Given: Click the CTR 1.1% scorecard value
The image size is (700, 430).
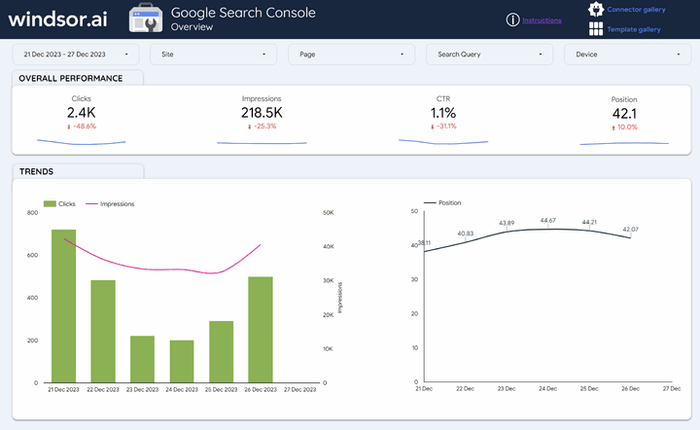Looking at the screenshot, I should click(x=443, y=113).
